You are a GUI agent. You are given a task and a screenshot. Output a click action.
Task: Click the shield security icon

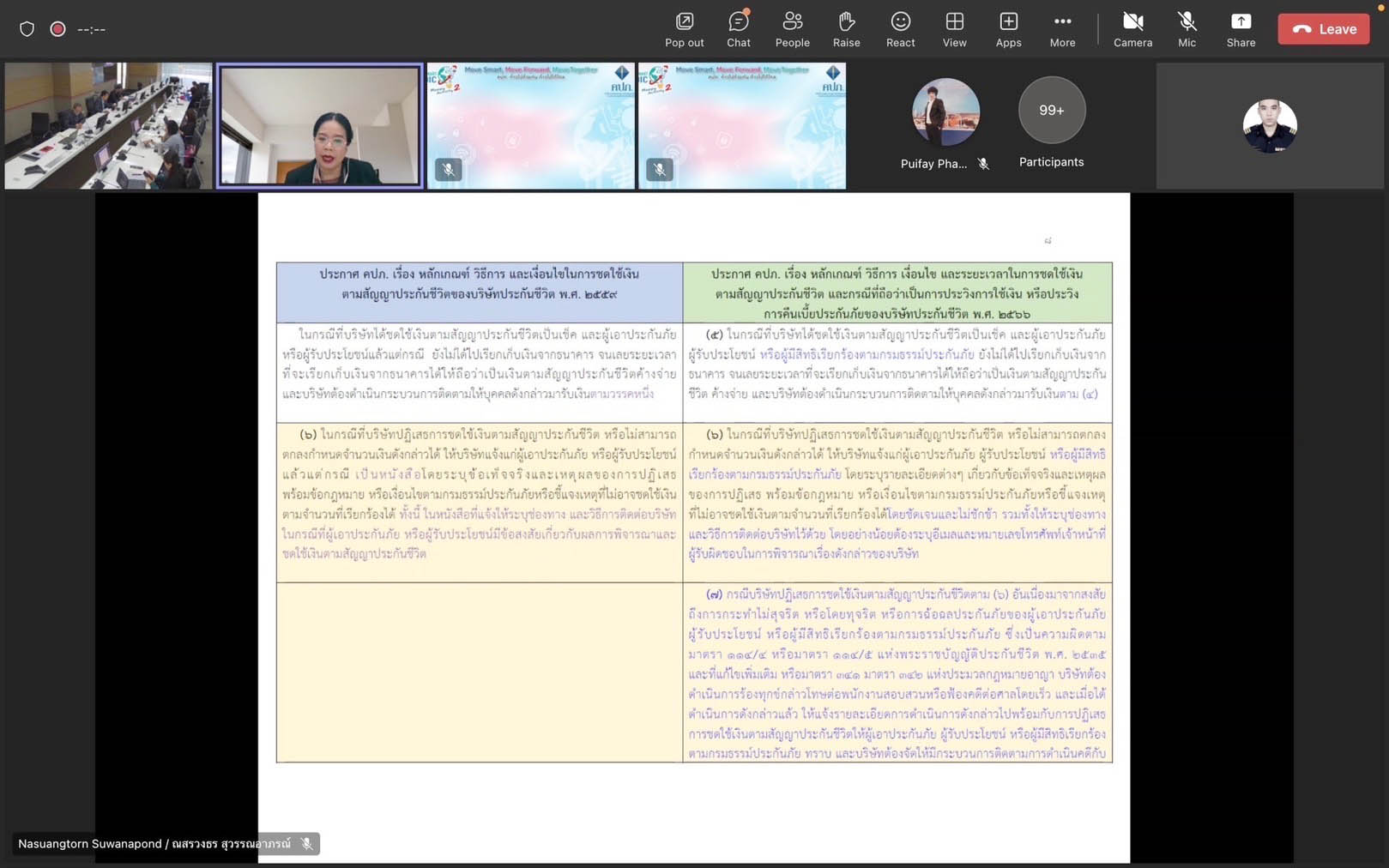pyautogui.click(x=27, y=29)
